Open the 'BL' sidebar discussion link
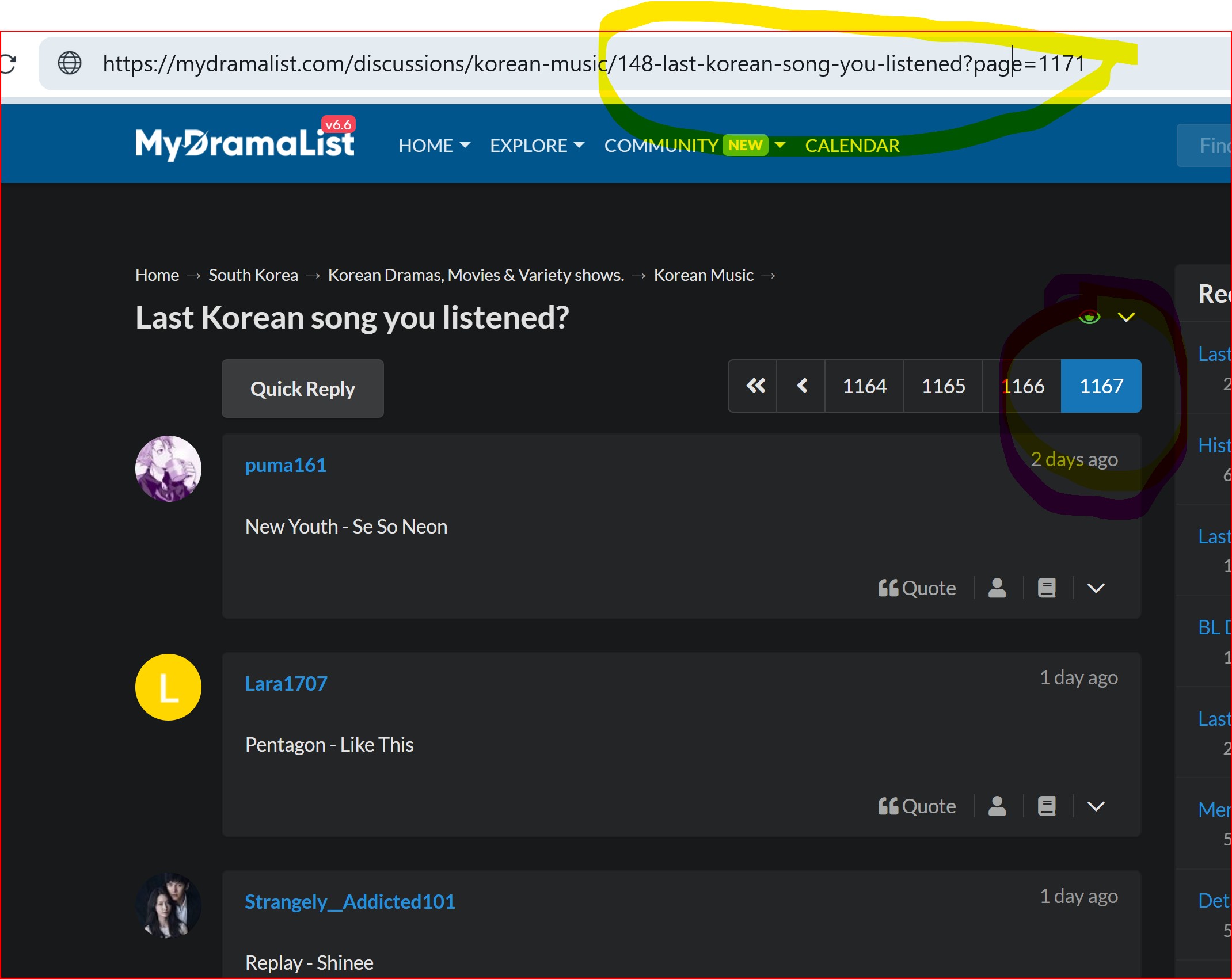Screen dimensions: 1232x979 [x=1214, y=627]
